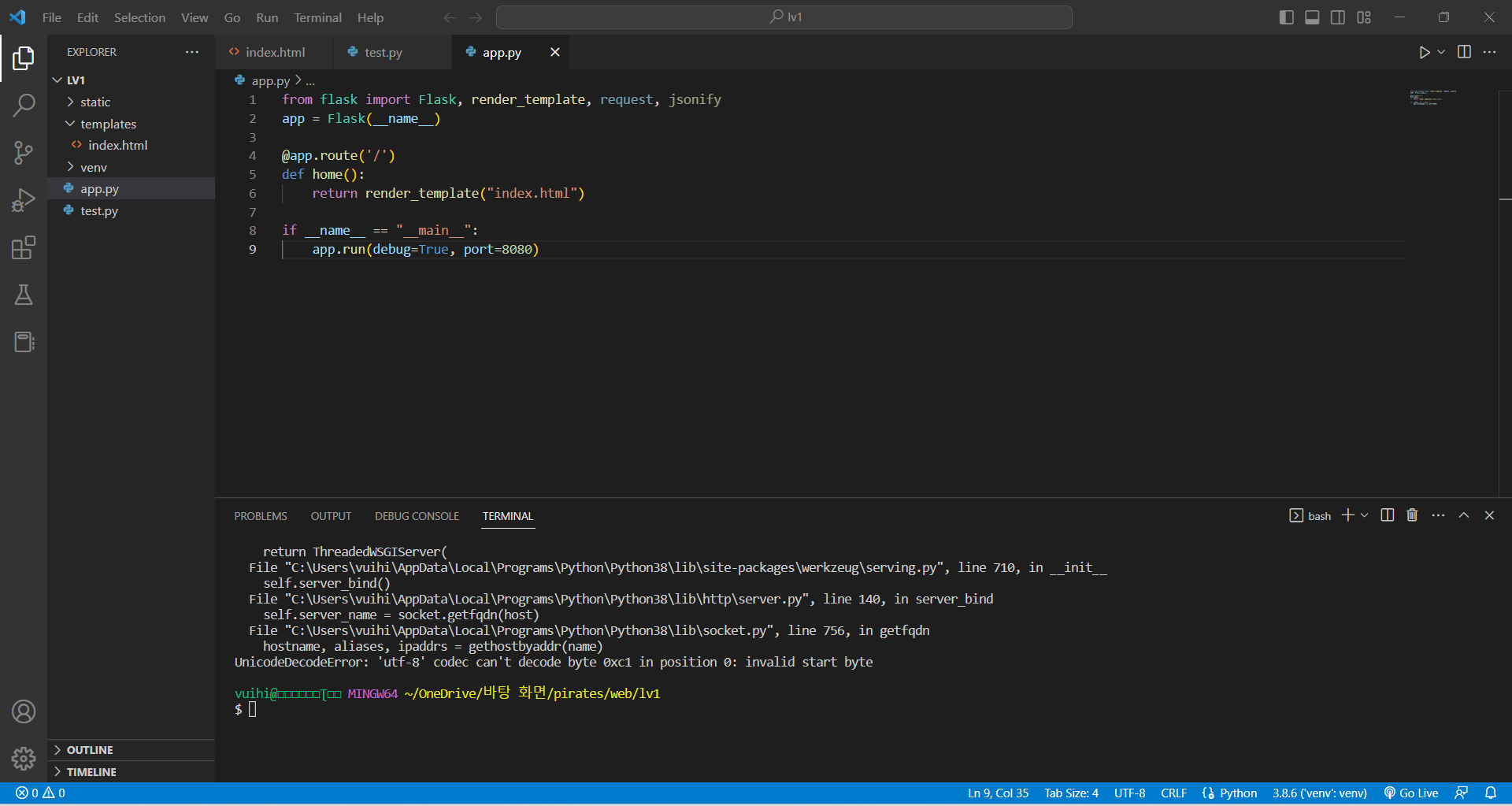
Task: Click the feedback/remote icon in status bar
Action: point(1462,793)
